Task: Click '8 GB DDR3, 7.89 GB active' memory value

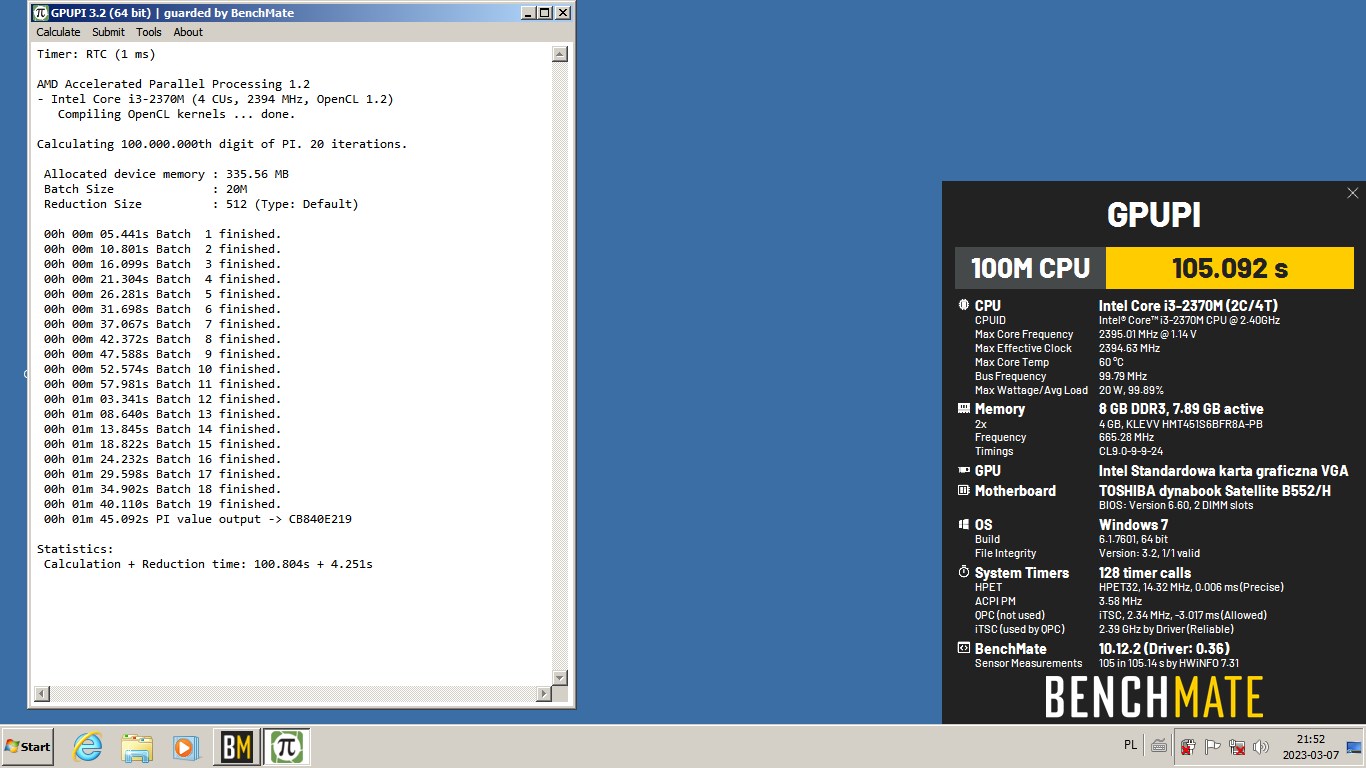Action: coord(1181,409)
